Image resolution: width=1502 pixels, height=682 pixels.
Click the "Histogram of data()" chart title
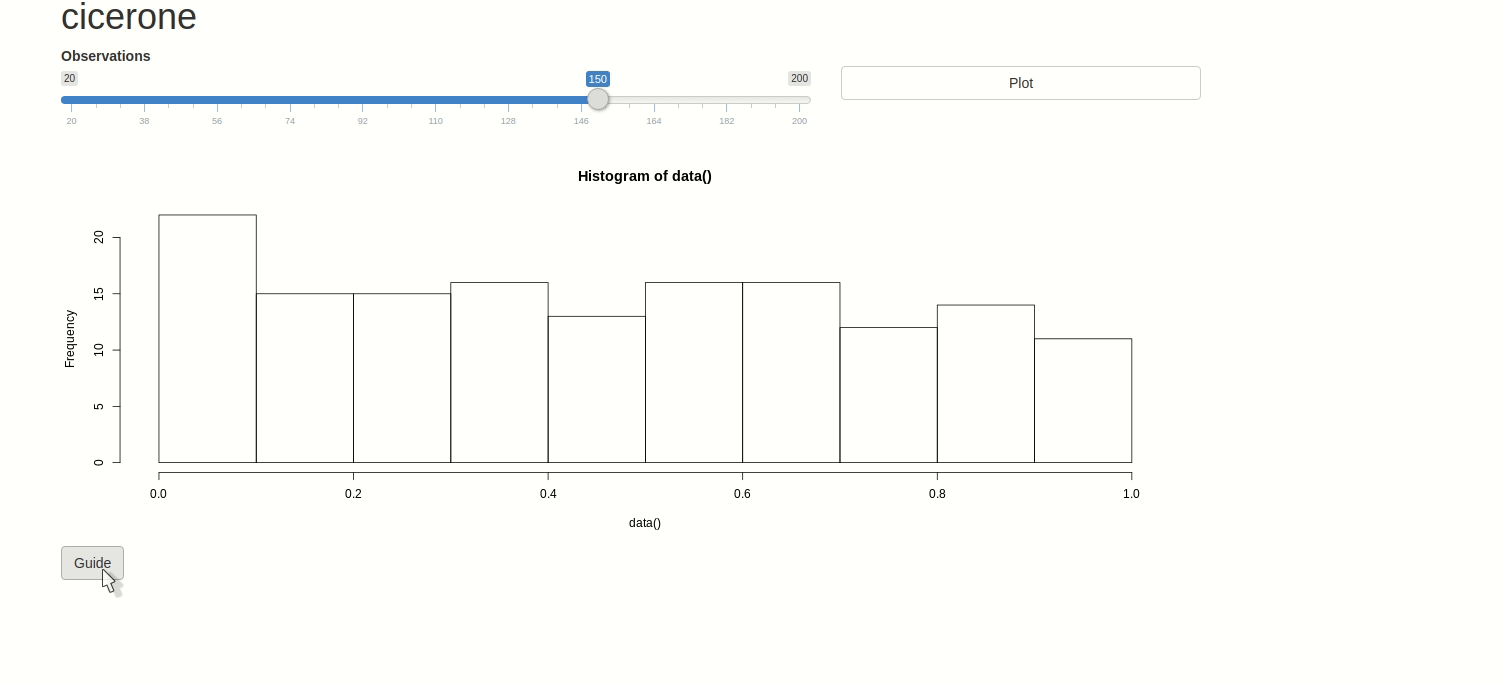645,176
